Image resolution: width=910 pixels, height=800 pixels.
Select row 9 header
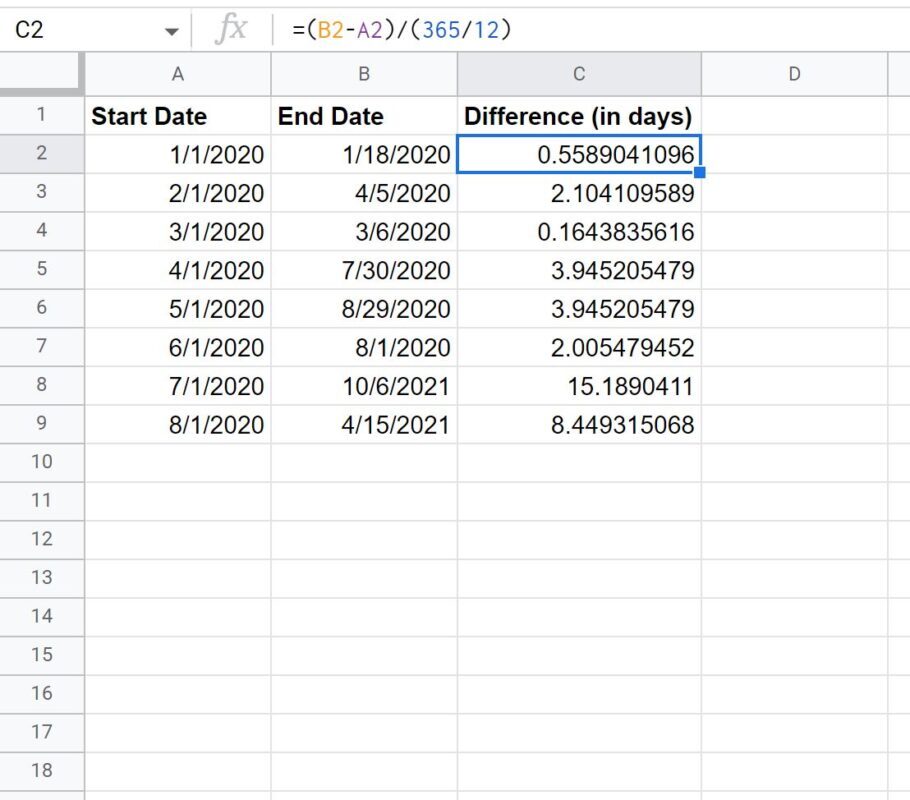pyautogui.click(x=41, y=423)
